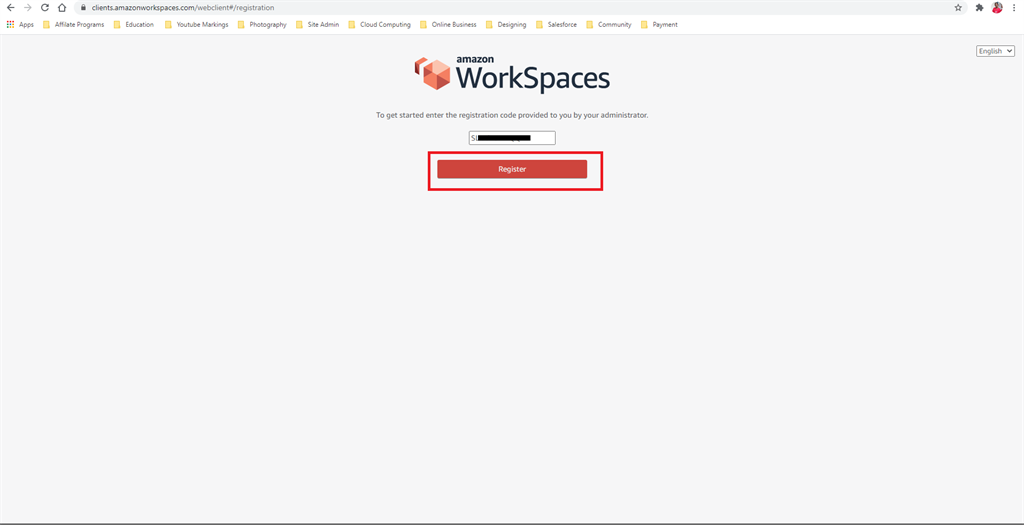Open the Youtube Markings bookmark folder
This screenshot has width=1024, height=525.
197,25
